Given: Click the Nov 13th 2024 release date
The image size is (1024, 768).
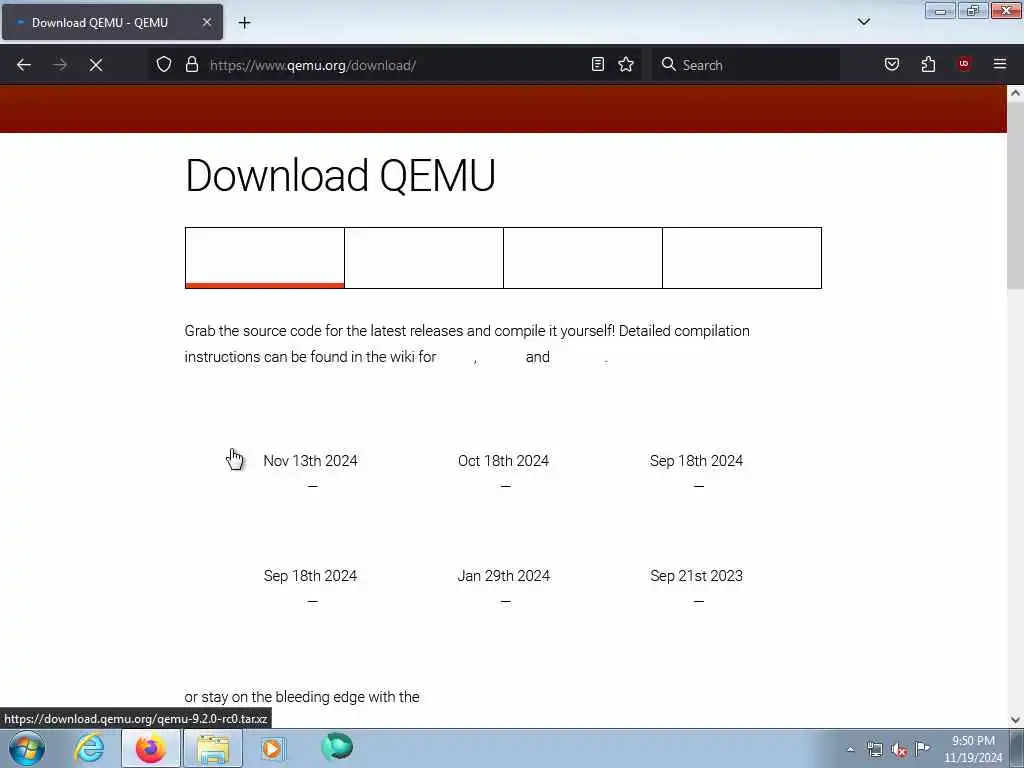Looking at the screenshot, I should [310, 460].
